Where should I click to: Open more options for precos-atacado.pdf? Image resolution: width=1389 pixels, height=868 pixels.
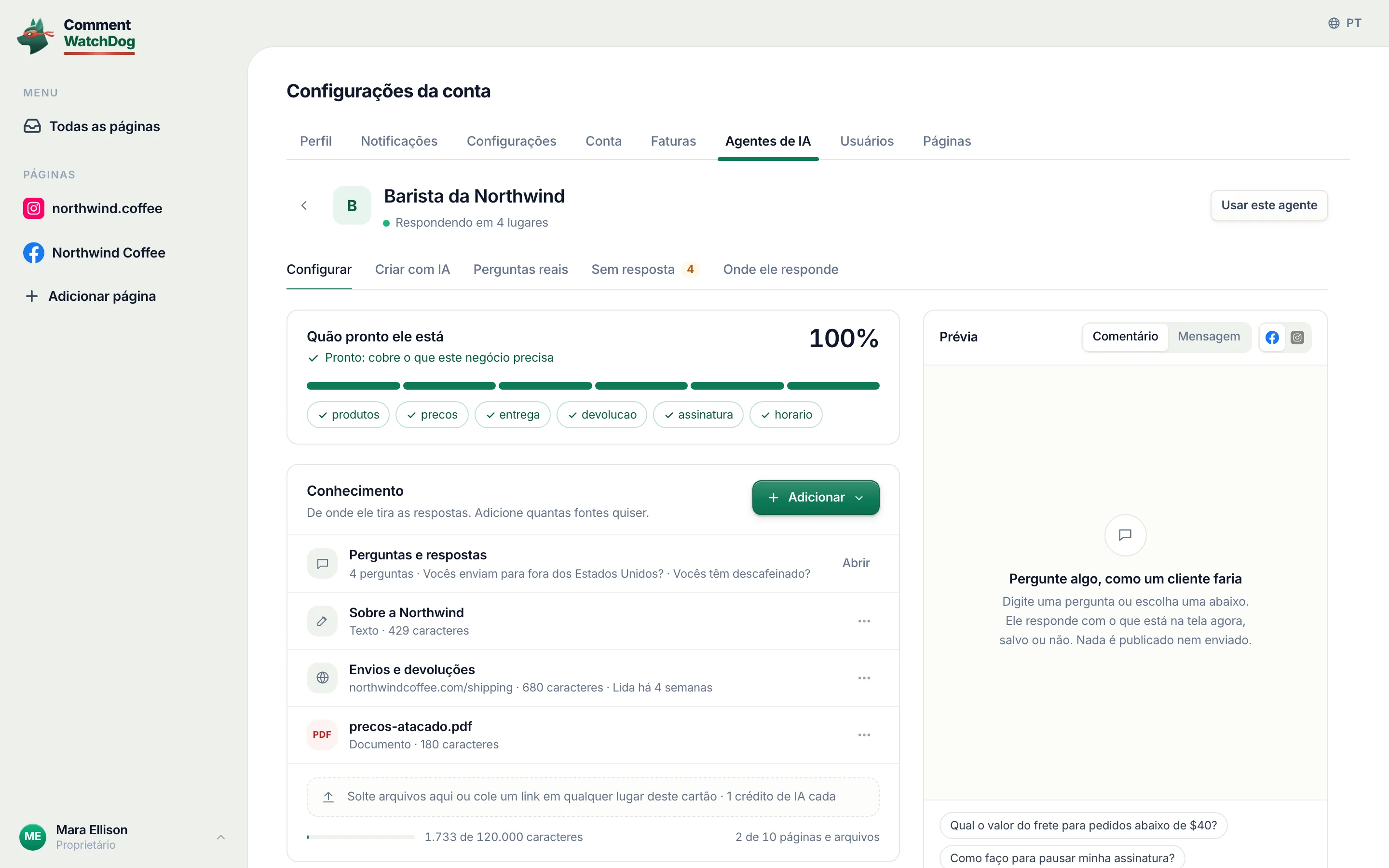[864, 735]
